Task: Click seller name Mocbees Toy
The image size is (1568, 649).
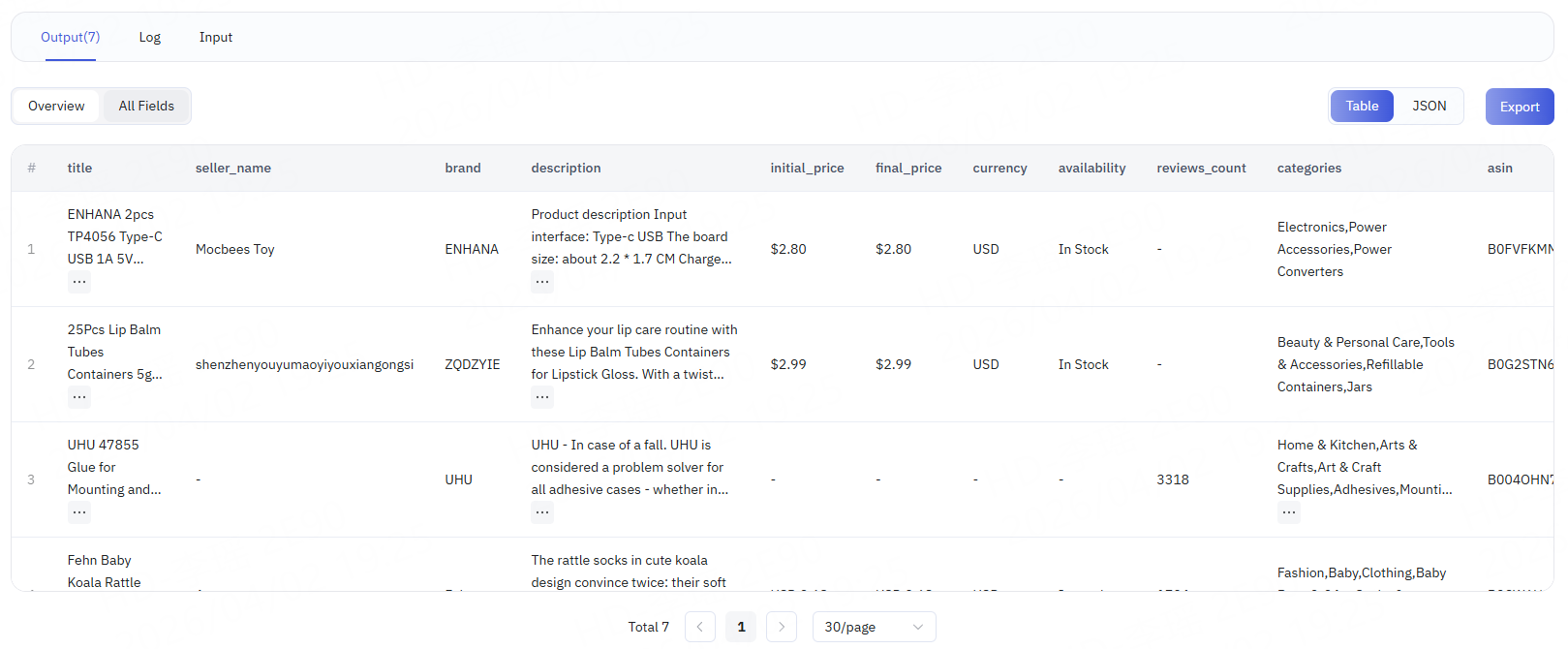Action: pyautogui.click(x=235, y=249)
